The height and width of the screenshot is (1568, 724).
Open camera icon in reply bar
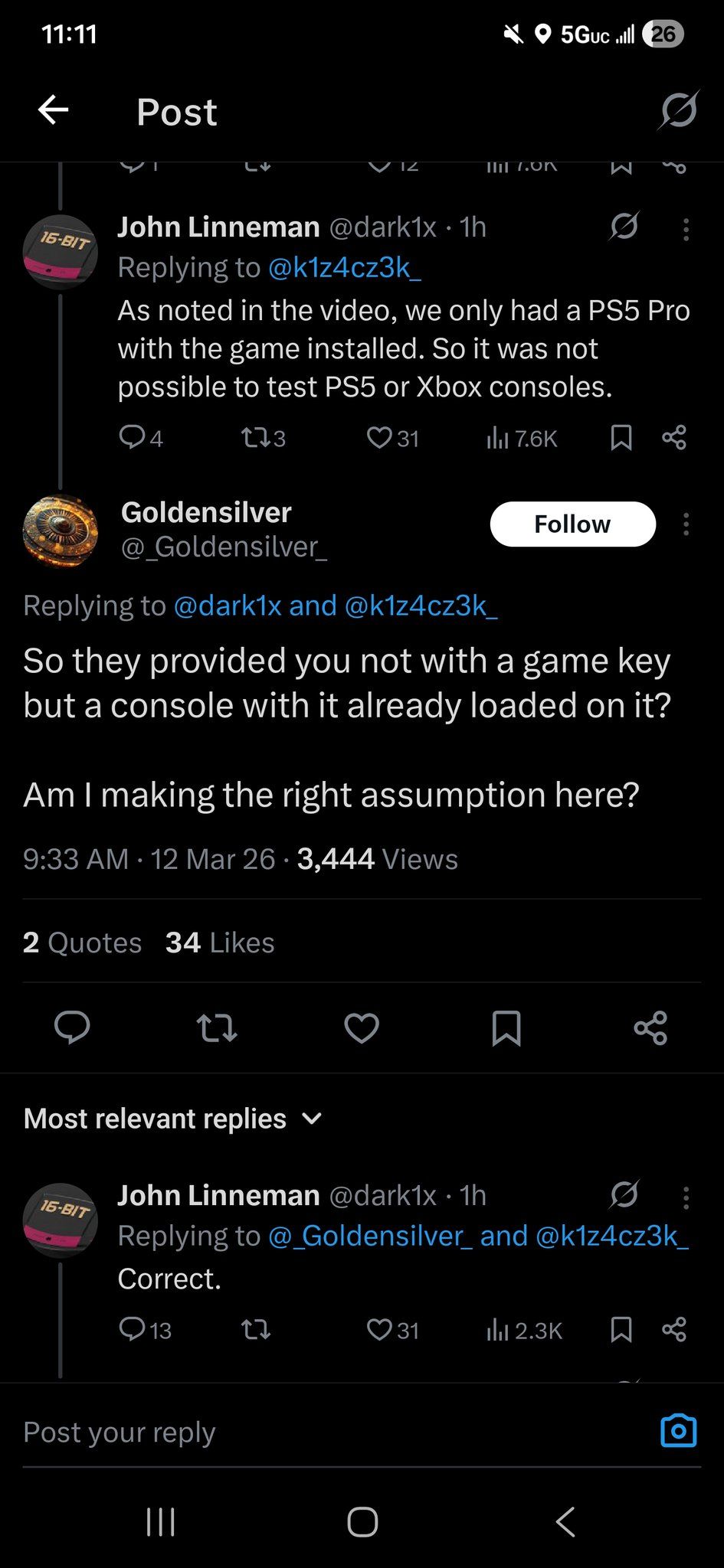[678, 1430]
